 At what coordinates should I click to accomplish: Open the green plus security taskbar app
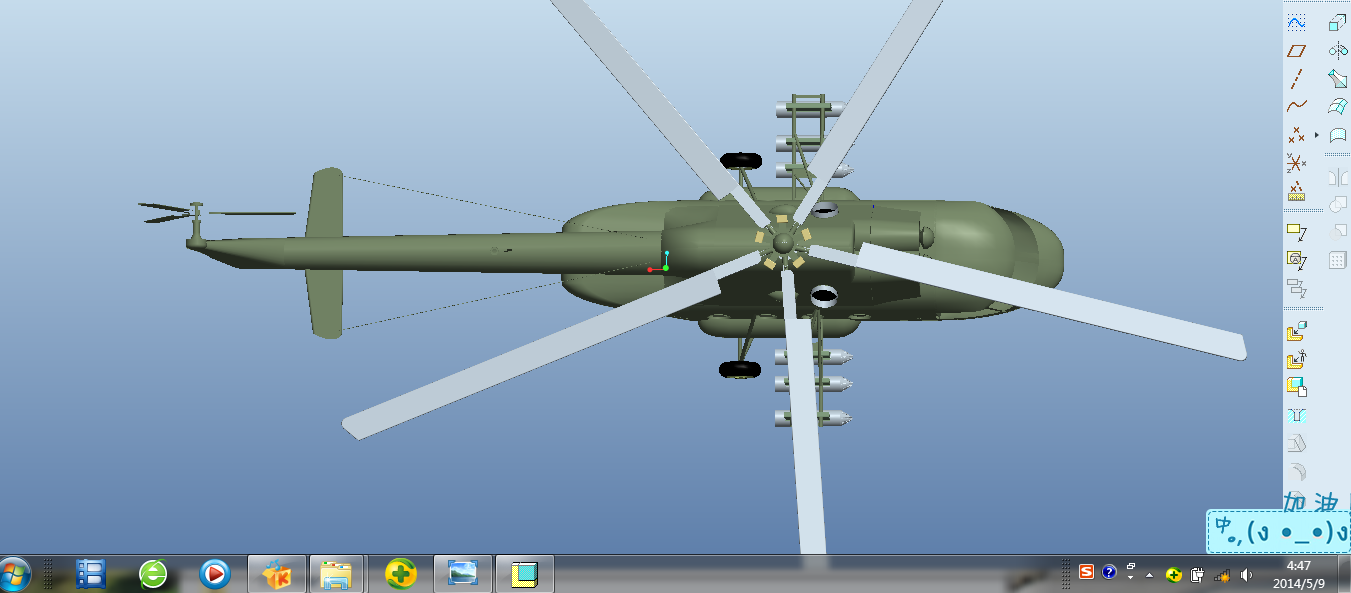[401, 573]
